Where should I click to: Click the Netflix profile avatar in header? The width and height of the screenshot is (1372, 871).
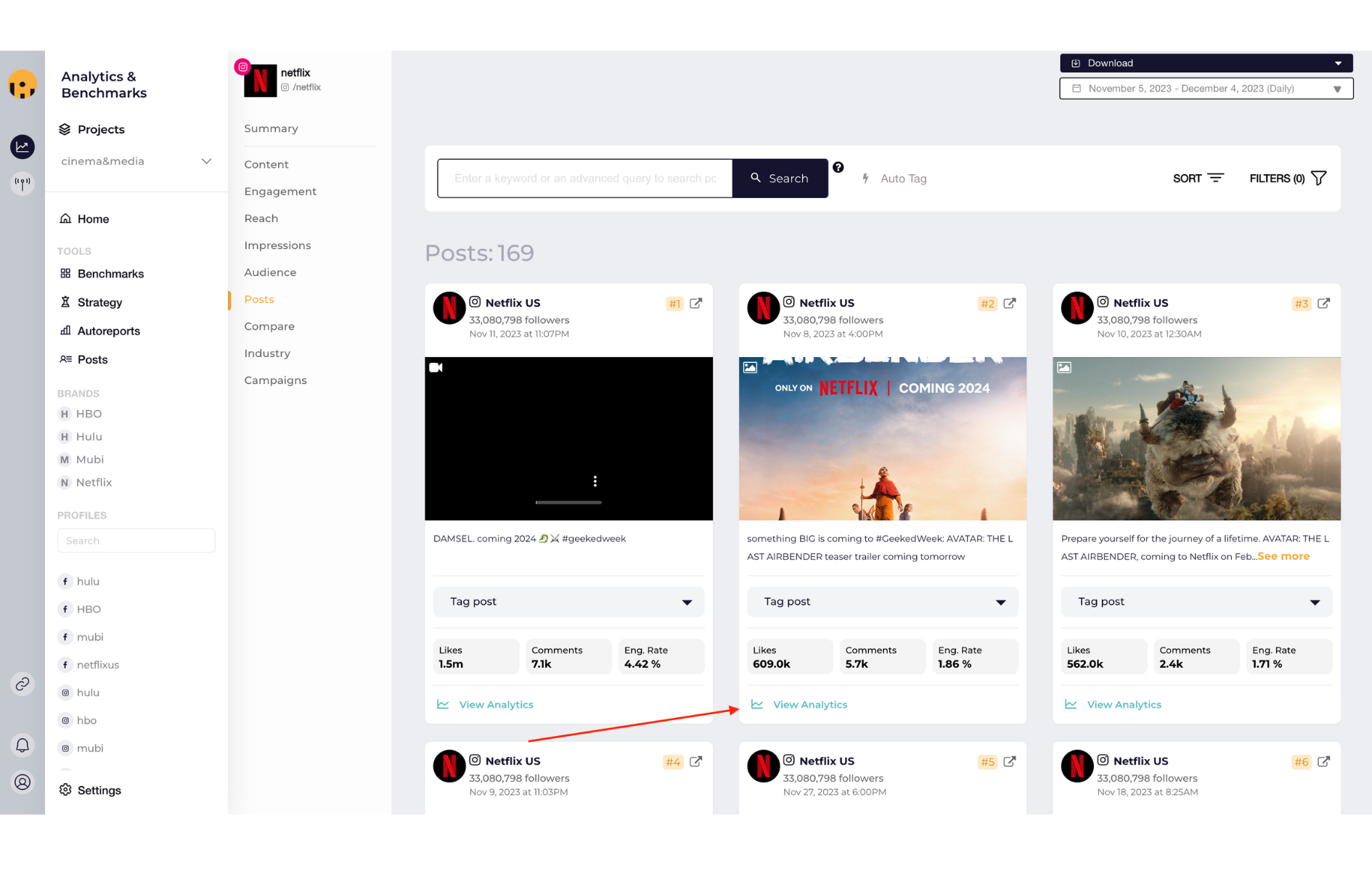click(260, 81)
